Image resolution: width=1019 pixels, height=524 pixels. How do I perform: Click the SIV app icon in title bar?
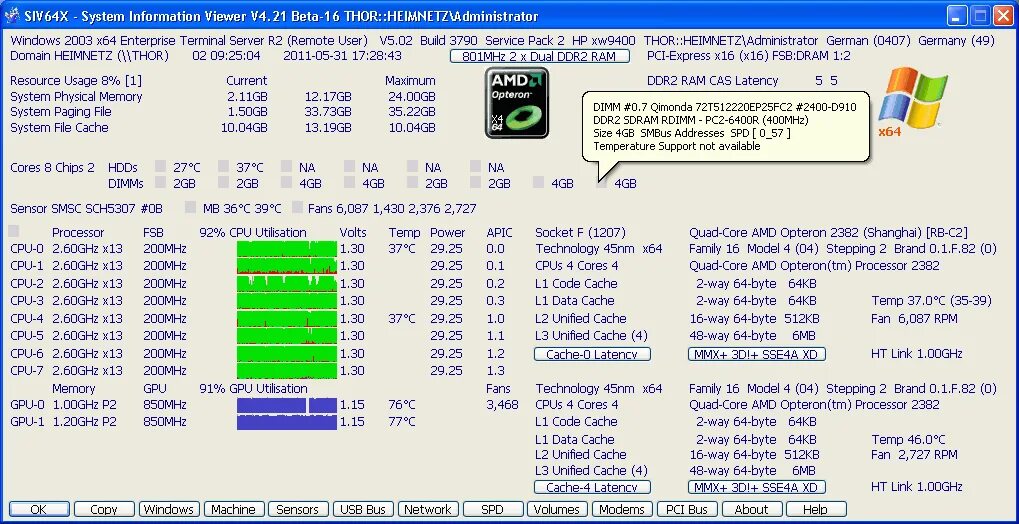13,16
